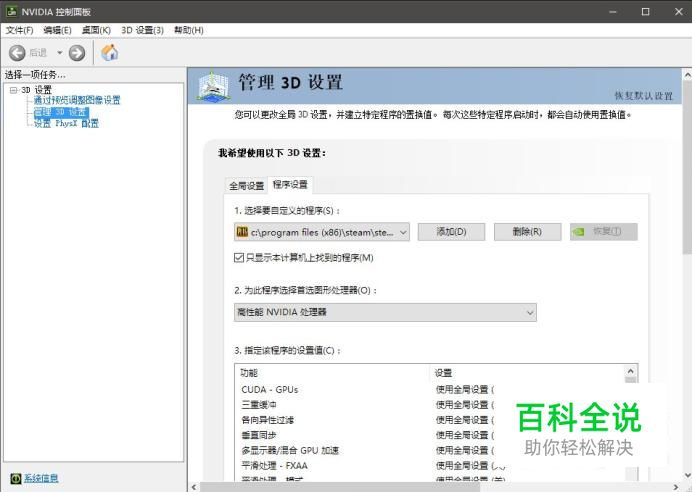The image size is (692, 492).
Task: Click the 垂直同步 setting value
Action: coord(465,435)
